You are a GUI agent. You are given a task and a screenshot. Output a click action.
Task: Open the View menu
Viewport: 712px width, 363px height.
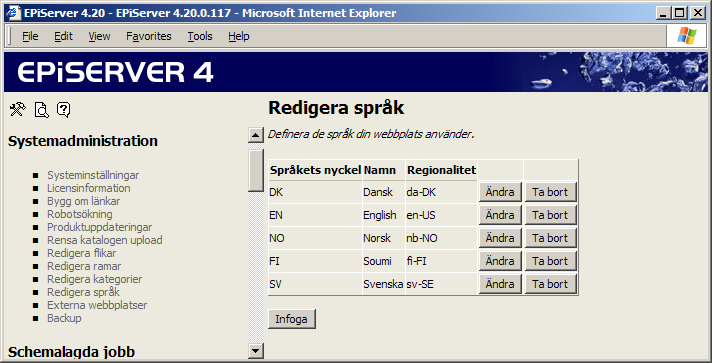(99, 36)
